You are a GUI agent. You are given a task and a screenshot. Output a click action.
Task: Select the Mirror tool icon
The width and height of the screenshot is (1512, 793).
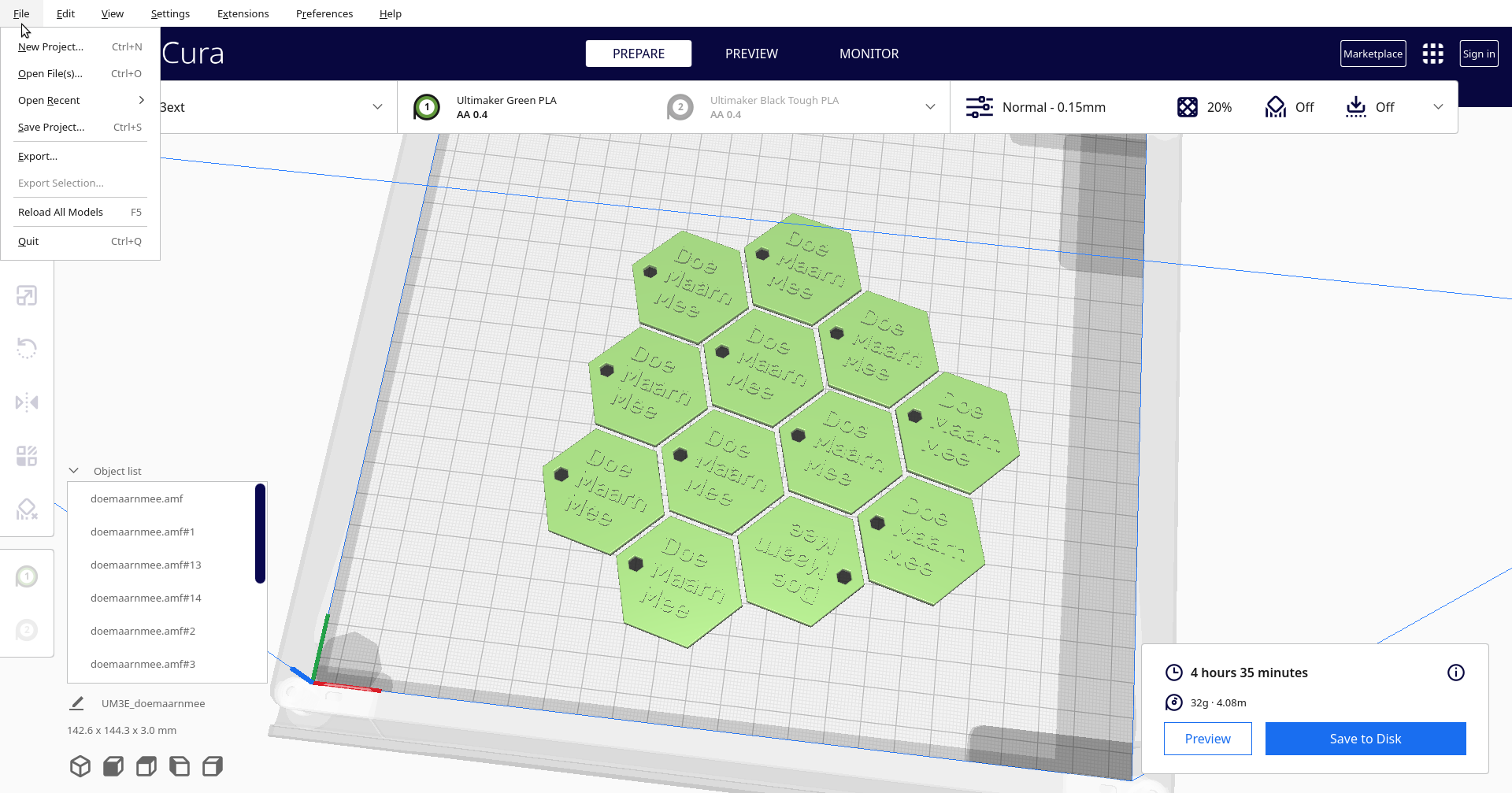coord(27,402)
